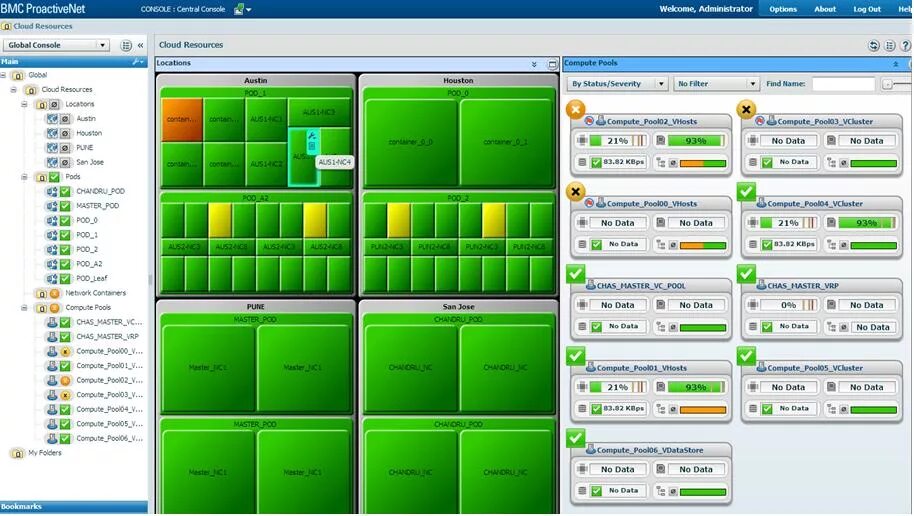Select container_0_0 tile in Houston POD_0

[410, 142]
